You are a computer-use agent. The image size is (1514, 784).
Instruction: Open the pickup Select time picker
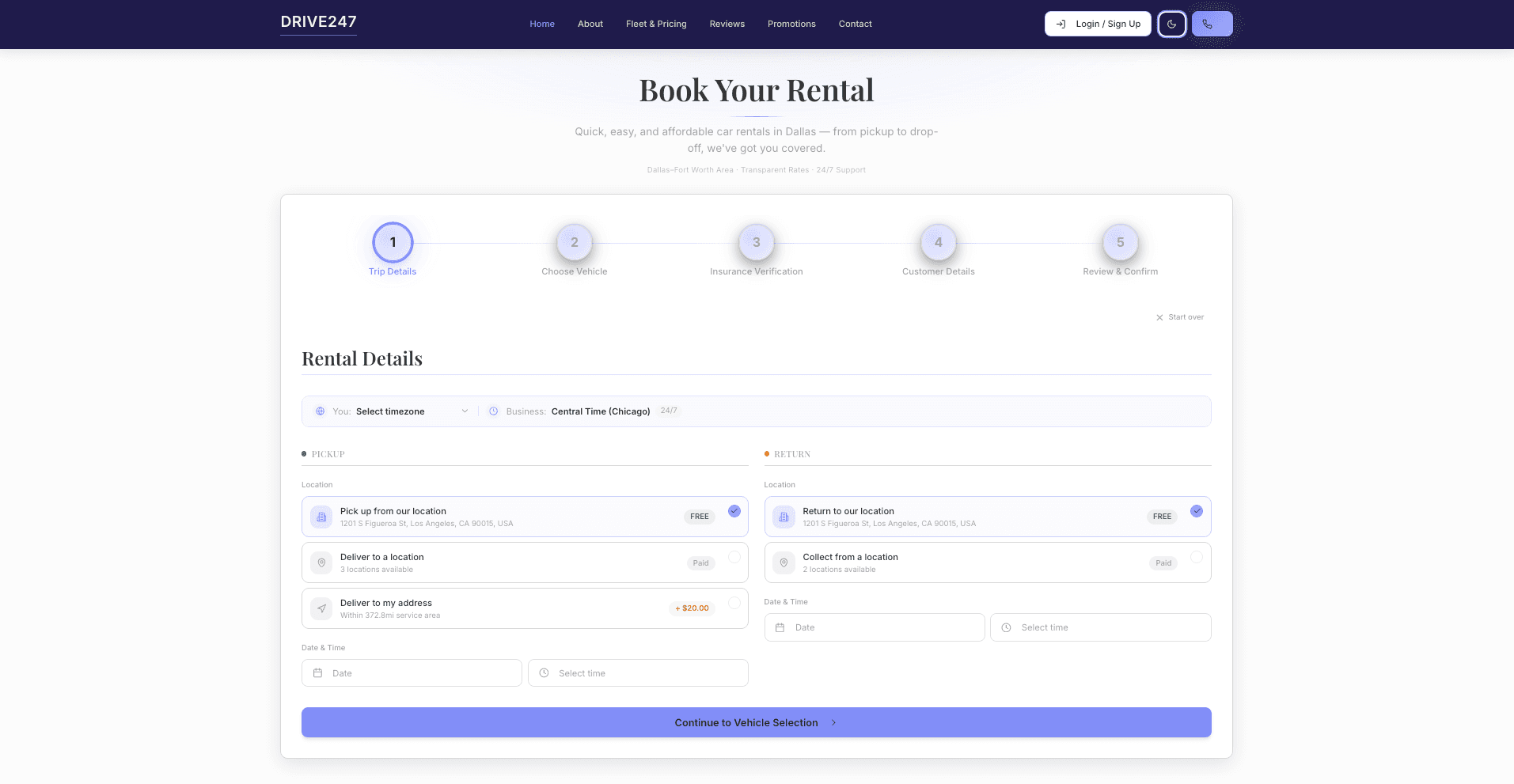pos(638,672)
